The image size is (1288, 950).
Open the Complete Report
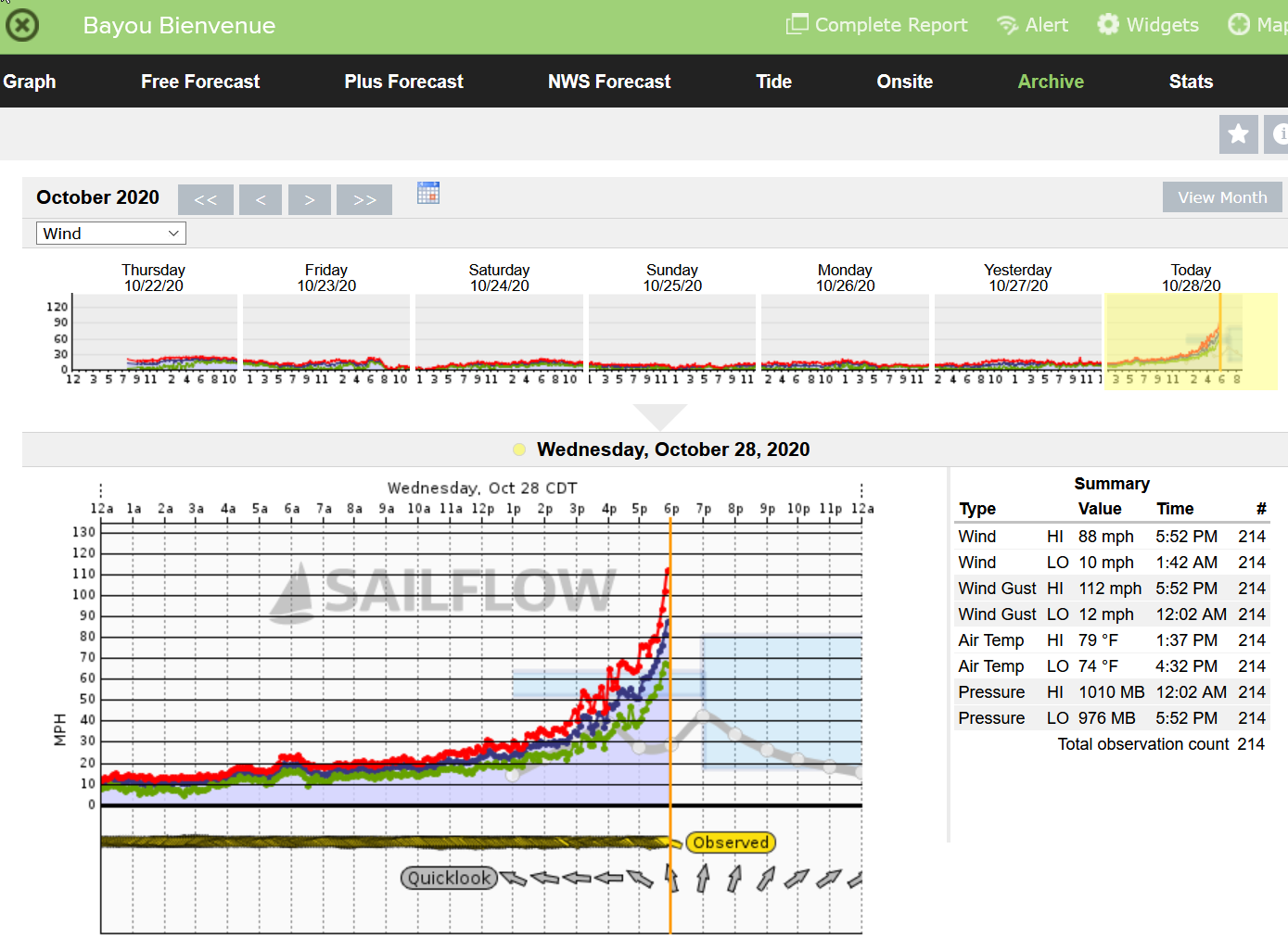pos(876,25)
